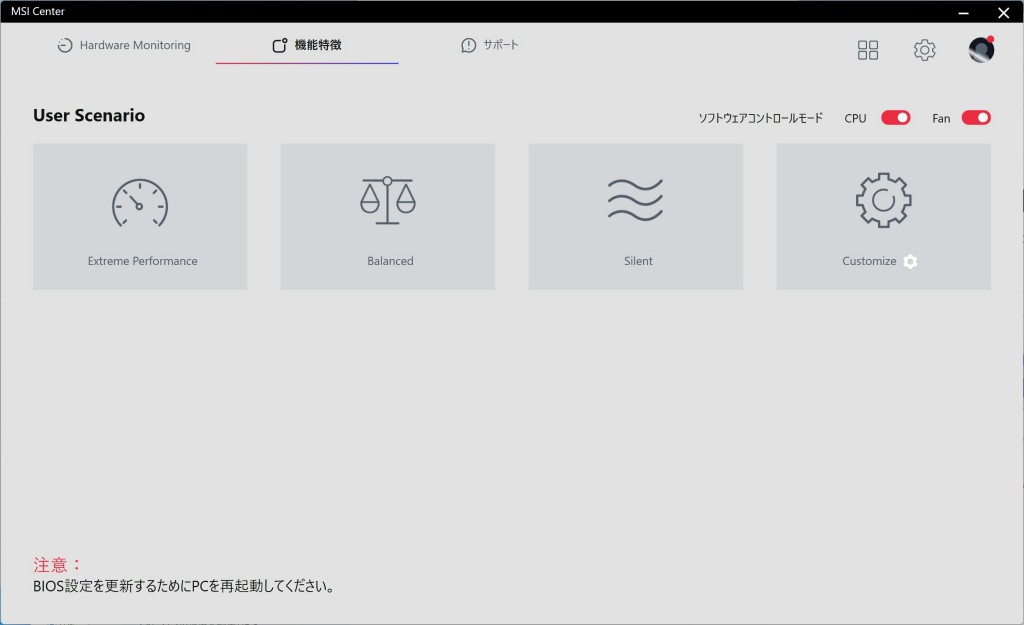Click the Extreme Performance label
Viewport: 1024px width, 625px height.
(142, 261)
